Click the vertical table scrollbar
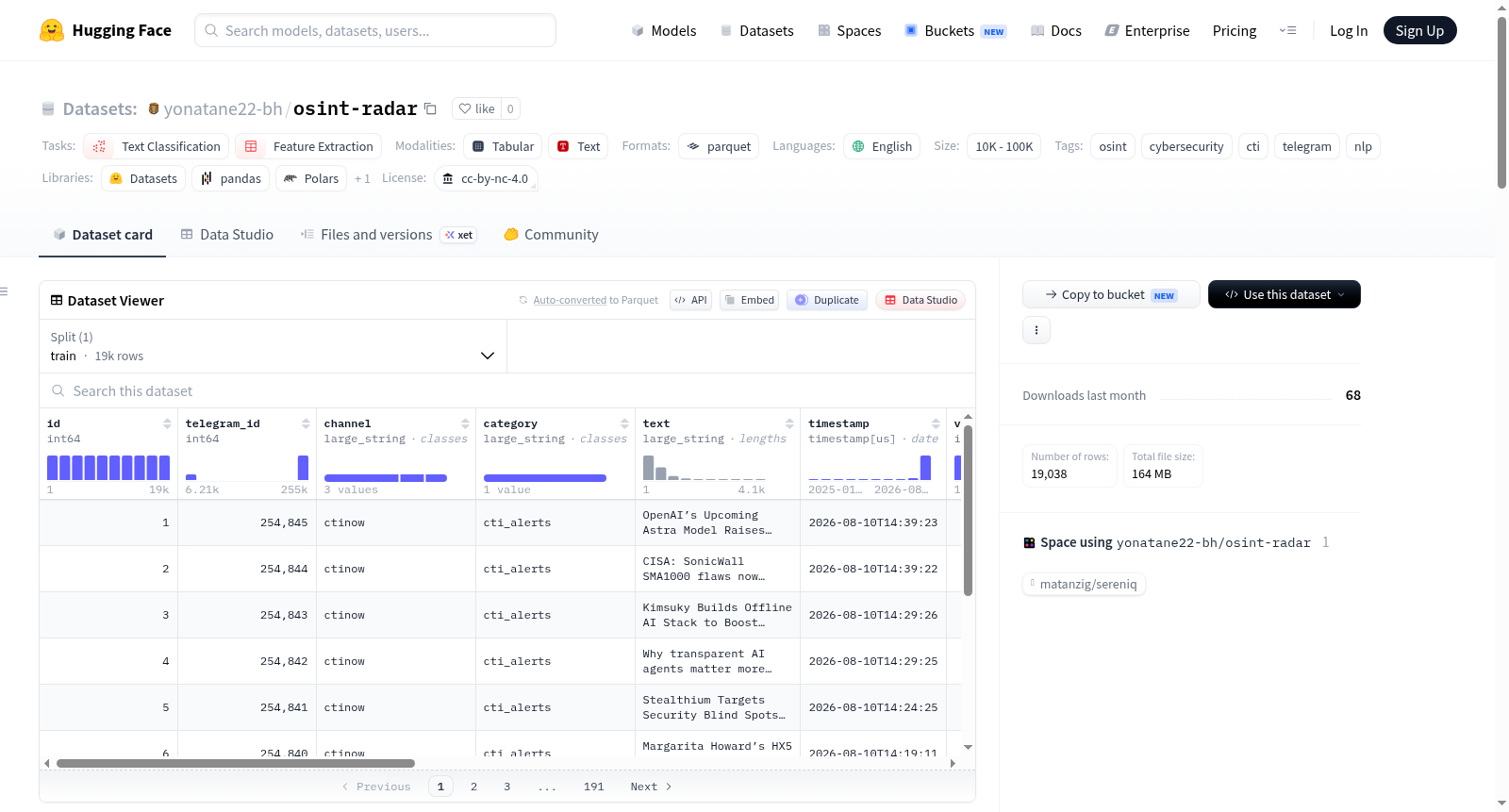 (x=968, y=510)
